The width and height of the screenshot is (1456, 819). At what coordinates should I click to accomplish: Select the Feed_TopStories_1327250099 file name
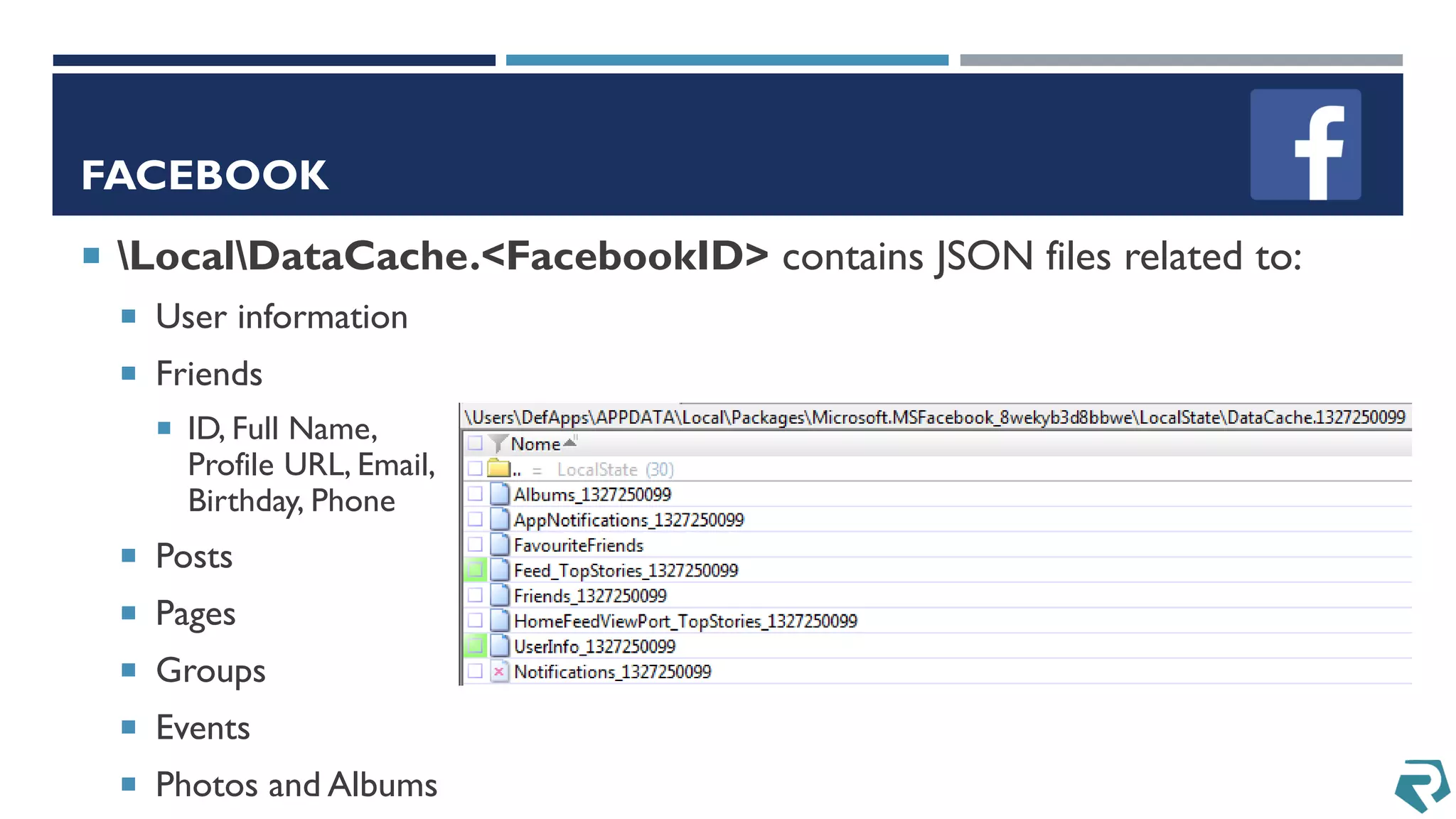click(626, 571)
